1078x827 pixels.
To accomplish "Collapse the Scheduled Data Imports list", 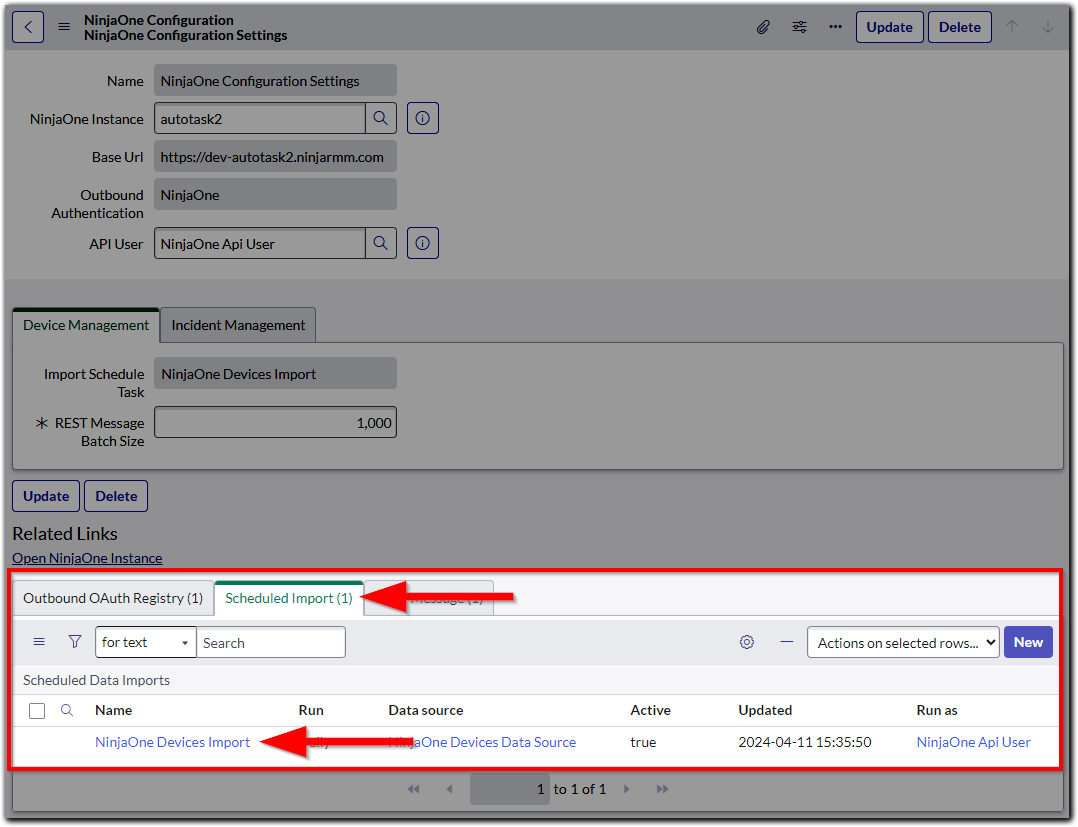I will (x=786, y=642).
